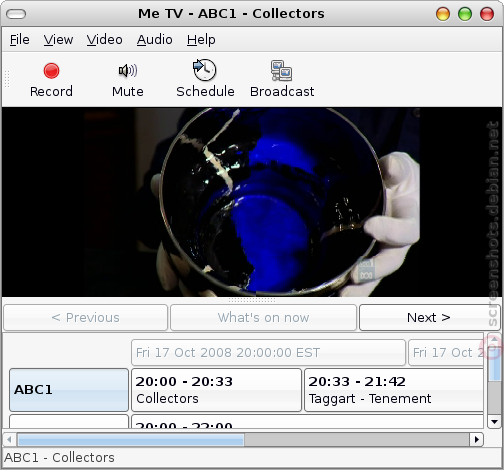Viewport: 504px width, 470px height.
Task: Click the toolbar grip handle beside Record
Action: [7, 79]
